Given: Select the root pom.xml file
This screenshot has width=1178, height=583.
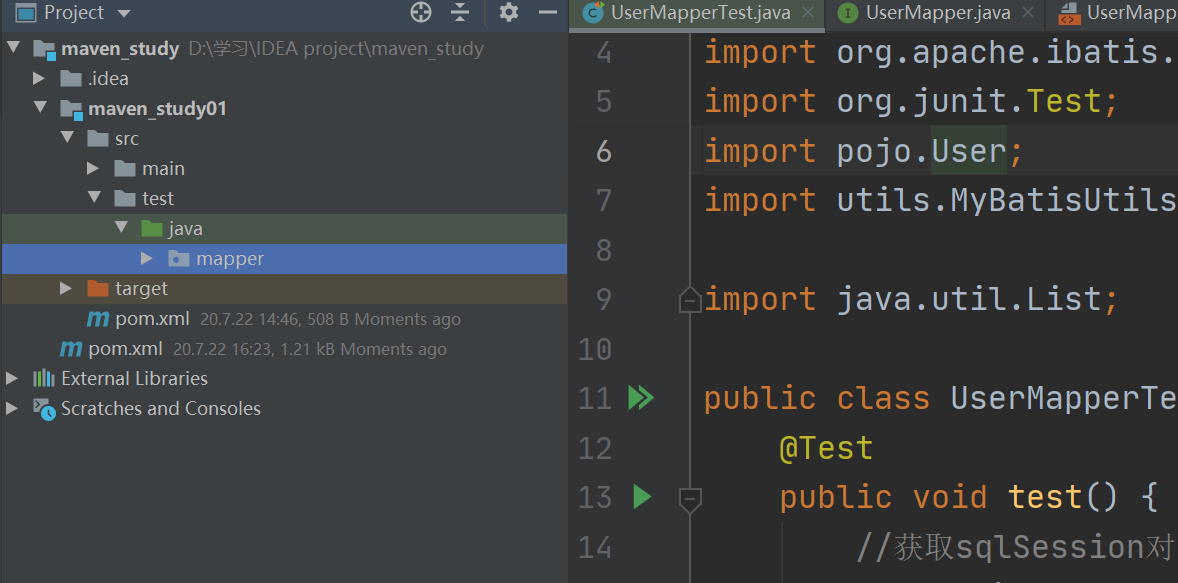Looking at the screenshot, I should (x=125, y=349).
